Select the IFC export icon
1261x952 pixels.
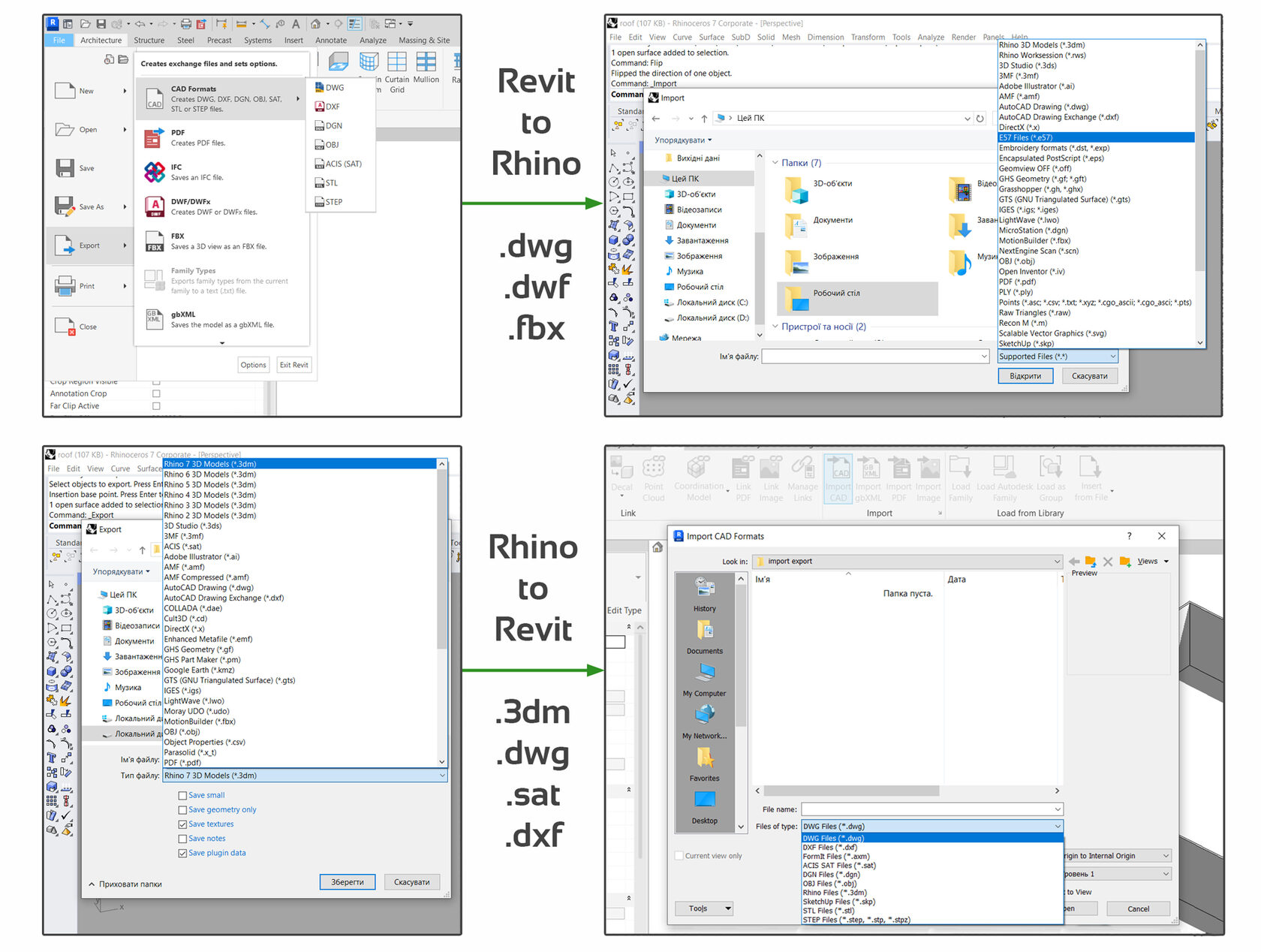(x=154, y=172)
